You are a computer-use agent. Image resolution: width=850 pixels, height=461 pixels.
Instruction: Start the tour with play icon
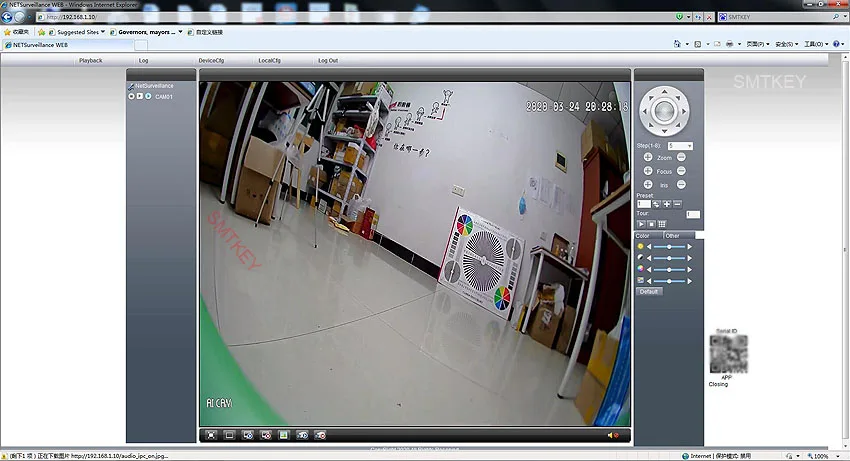pos(641,224)
